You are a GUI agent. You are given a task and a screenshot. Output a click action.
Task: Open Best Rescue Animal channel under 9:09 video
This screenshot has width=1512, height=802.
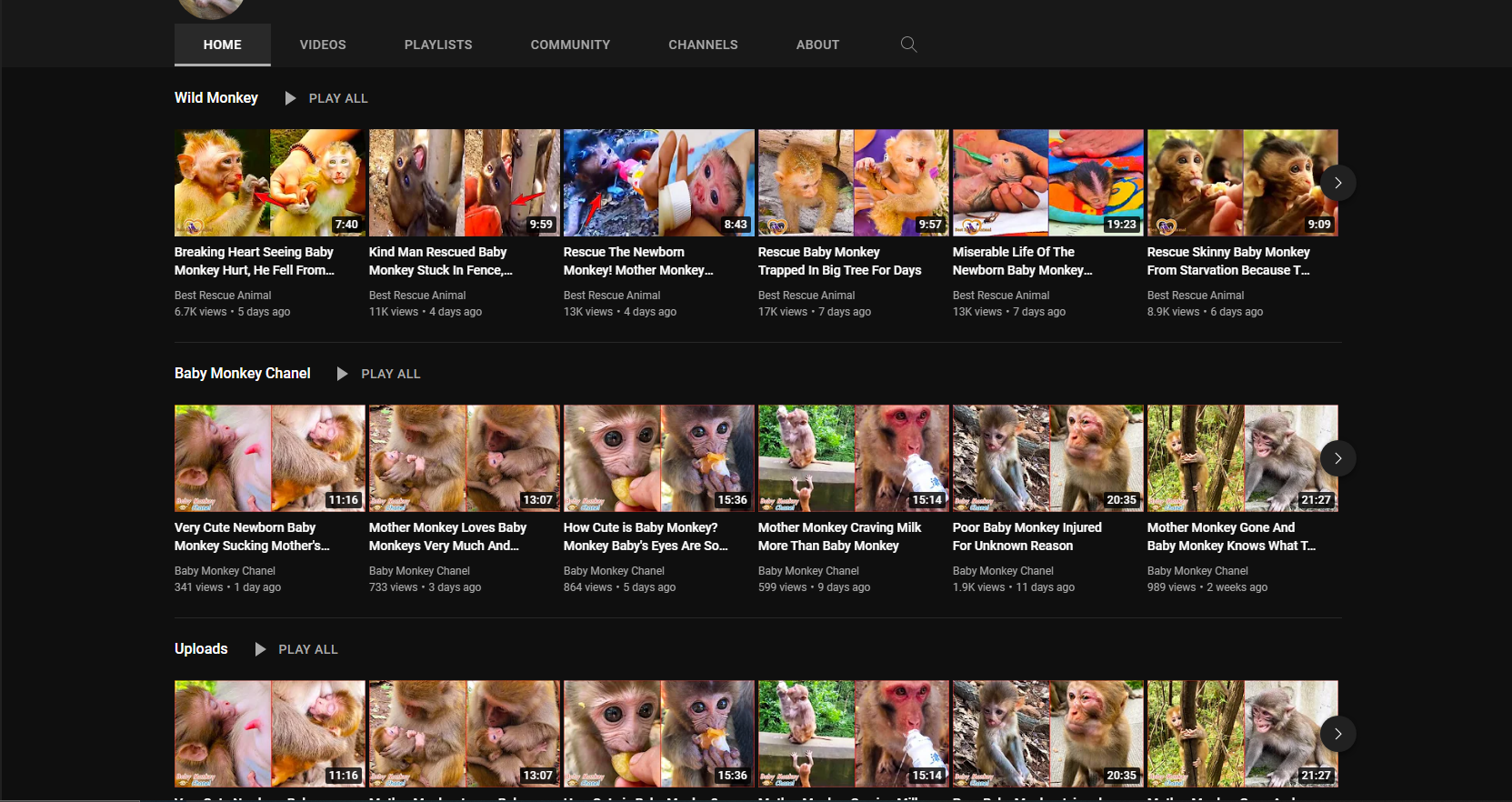[1196, 296]
